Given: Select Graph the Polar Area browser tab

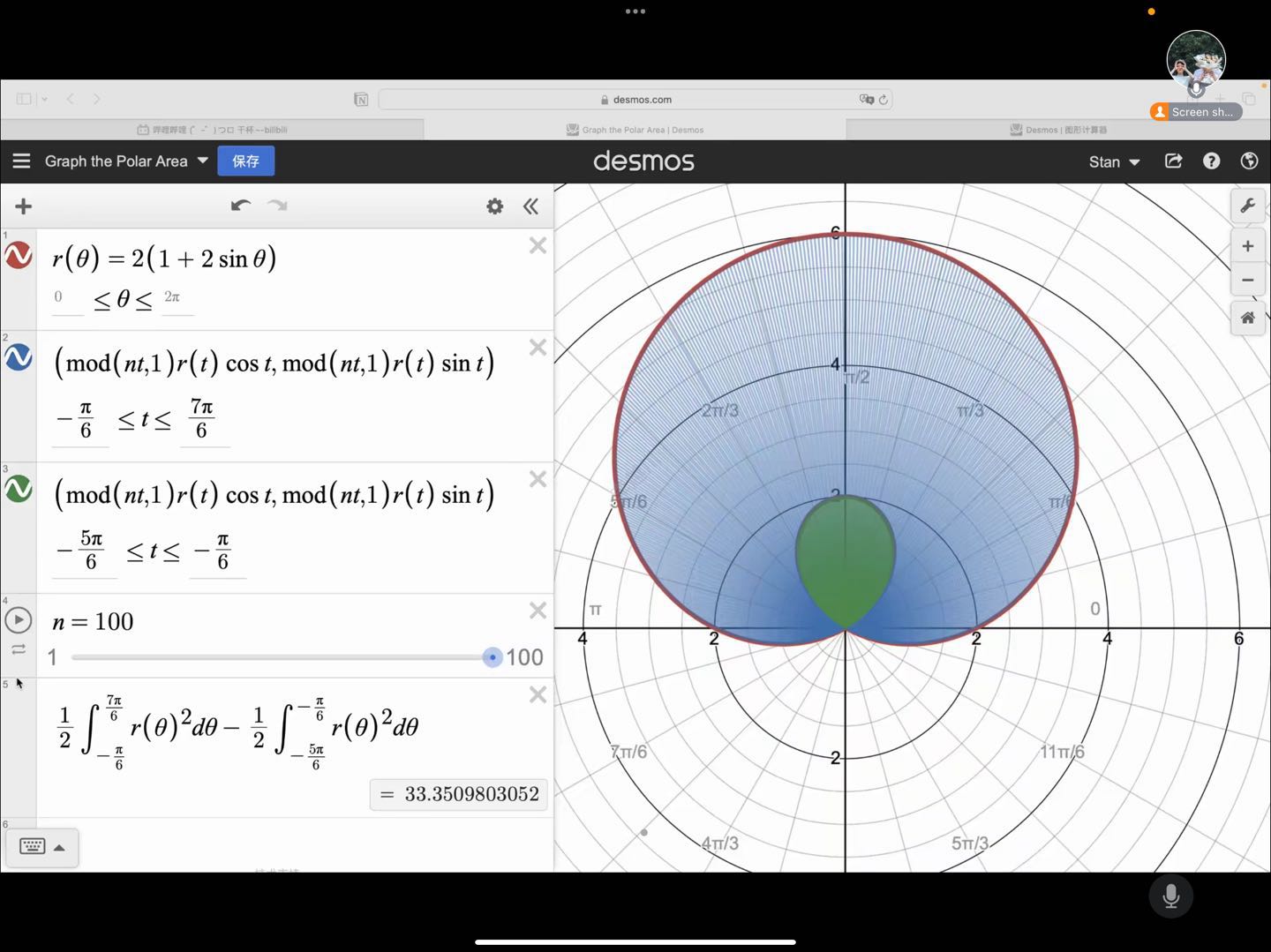Looking at the screenshot, I should click(x=635, y=130).
